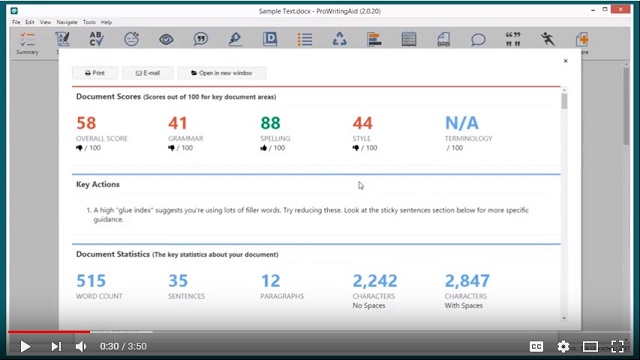640x360 pixels.
Task: Close the summary report with X
Action: click(565, 61)
